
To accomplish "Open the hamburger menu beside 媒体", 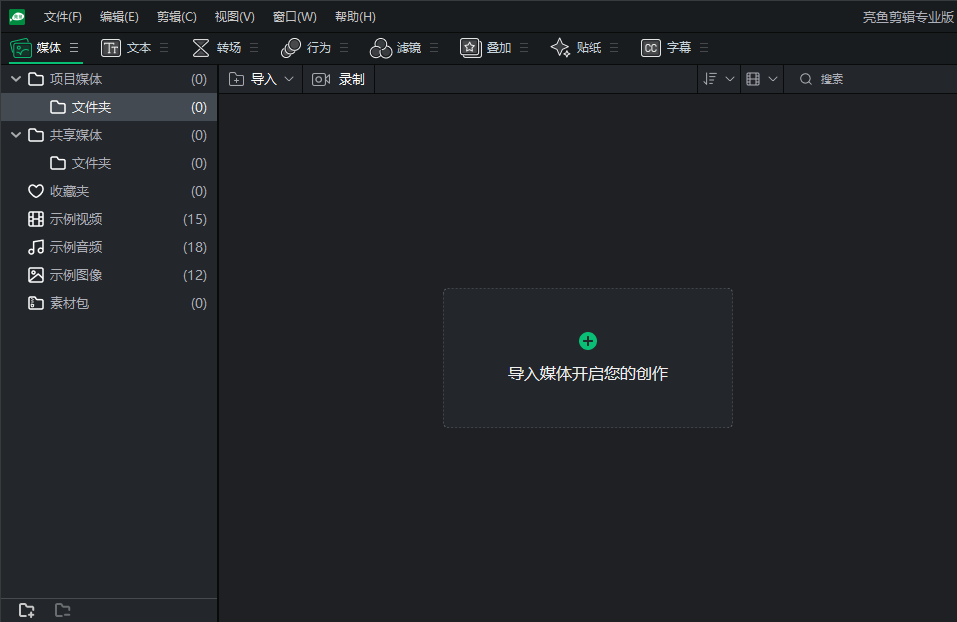I will [74, 48].
